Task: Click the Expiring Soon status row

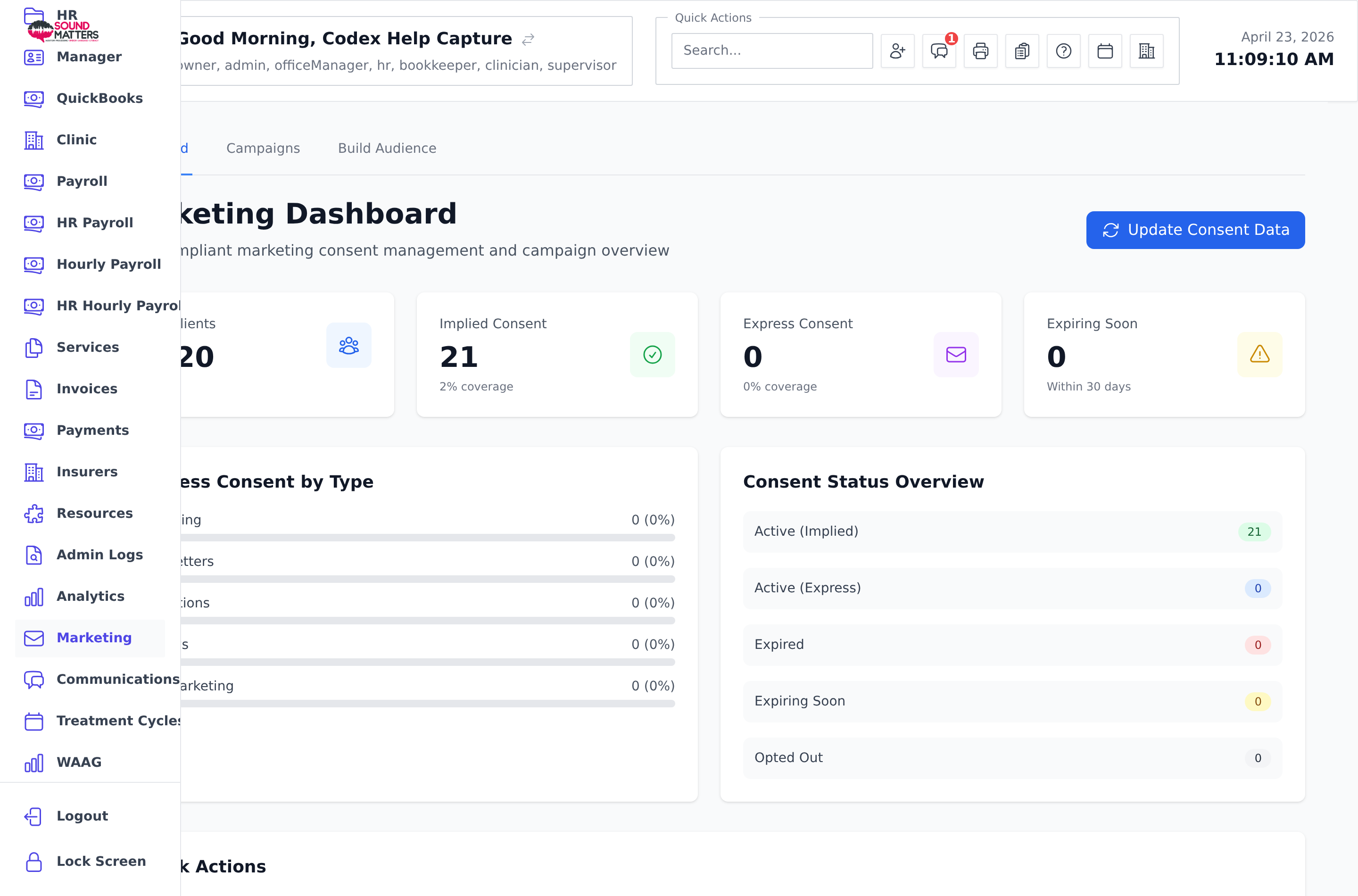Action: (x=1012, y=701)
